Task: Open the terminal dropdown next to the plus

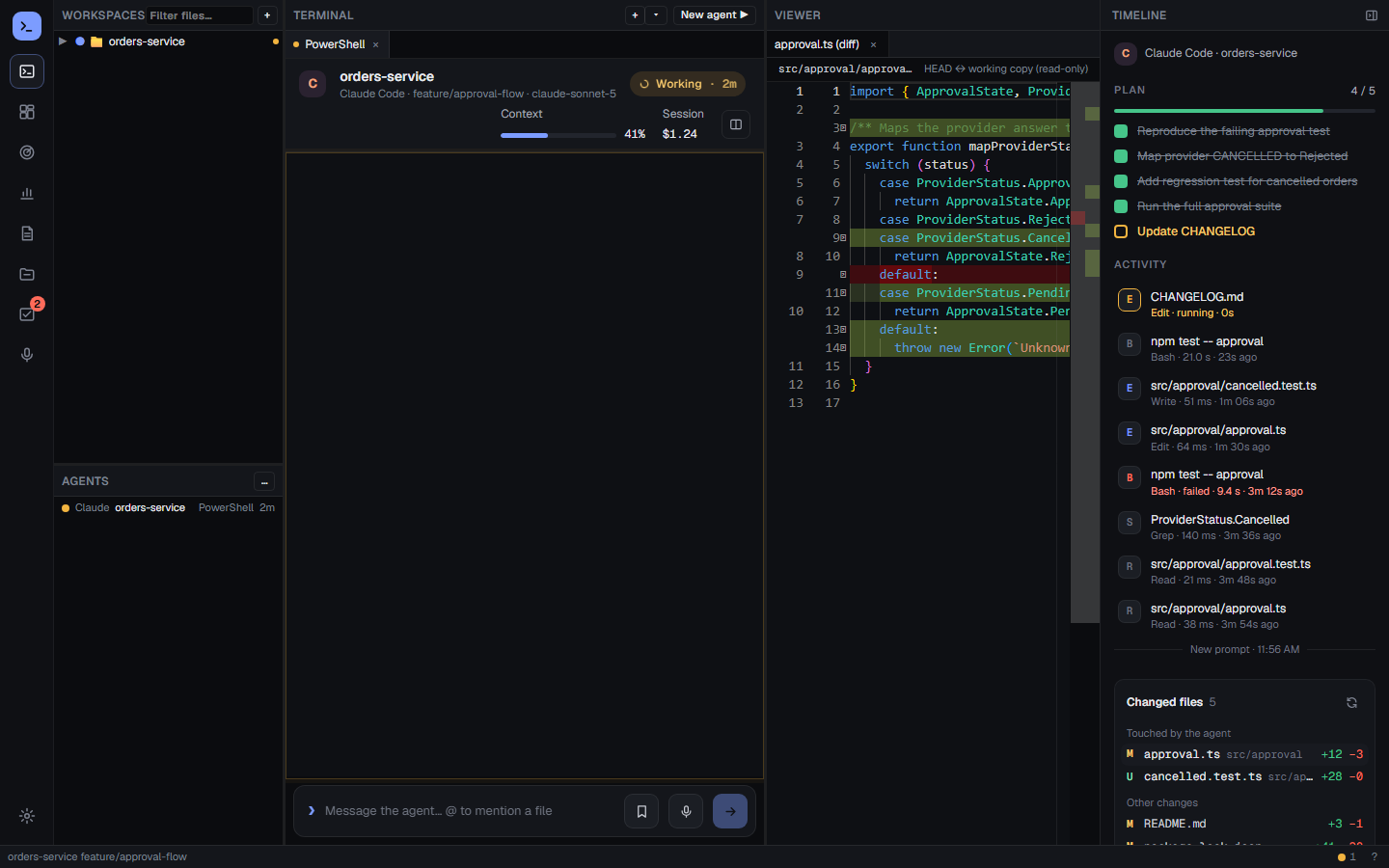Action: 656,15
